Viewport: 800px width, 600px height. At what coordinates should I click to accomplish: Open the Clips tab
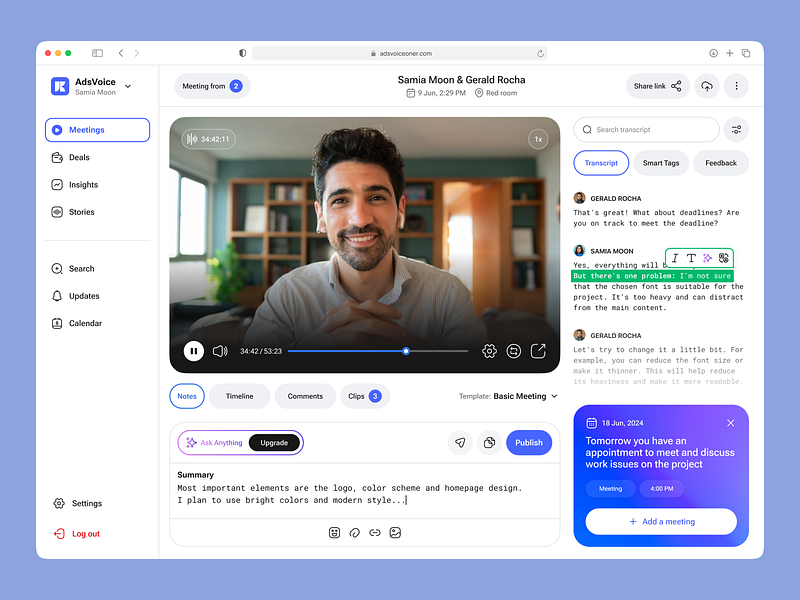[363, 396]
